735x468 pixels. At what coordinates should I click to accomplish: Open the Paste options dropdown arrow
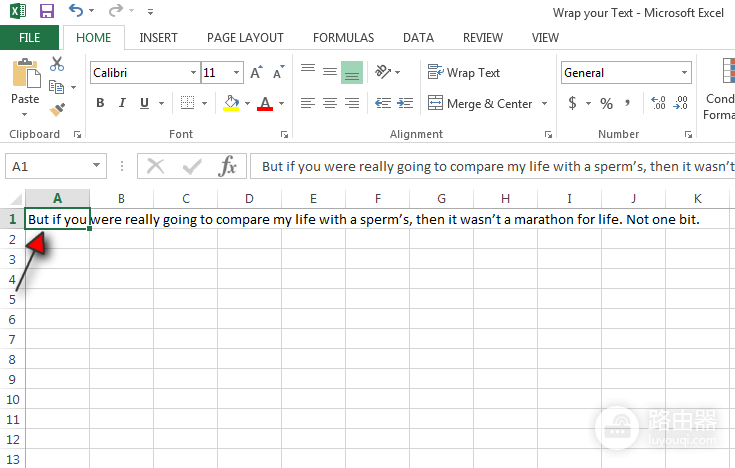24,114
